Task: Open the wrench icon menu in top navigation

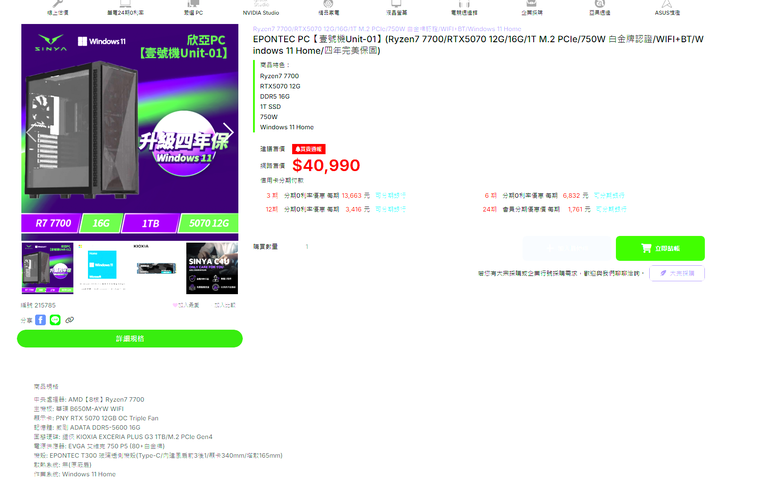Action: tap(58, 8)
